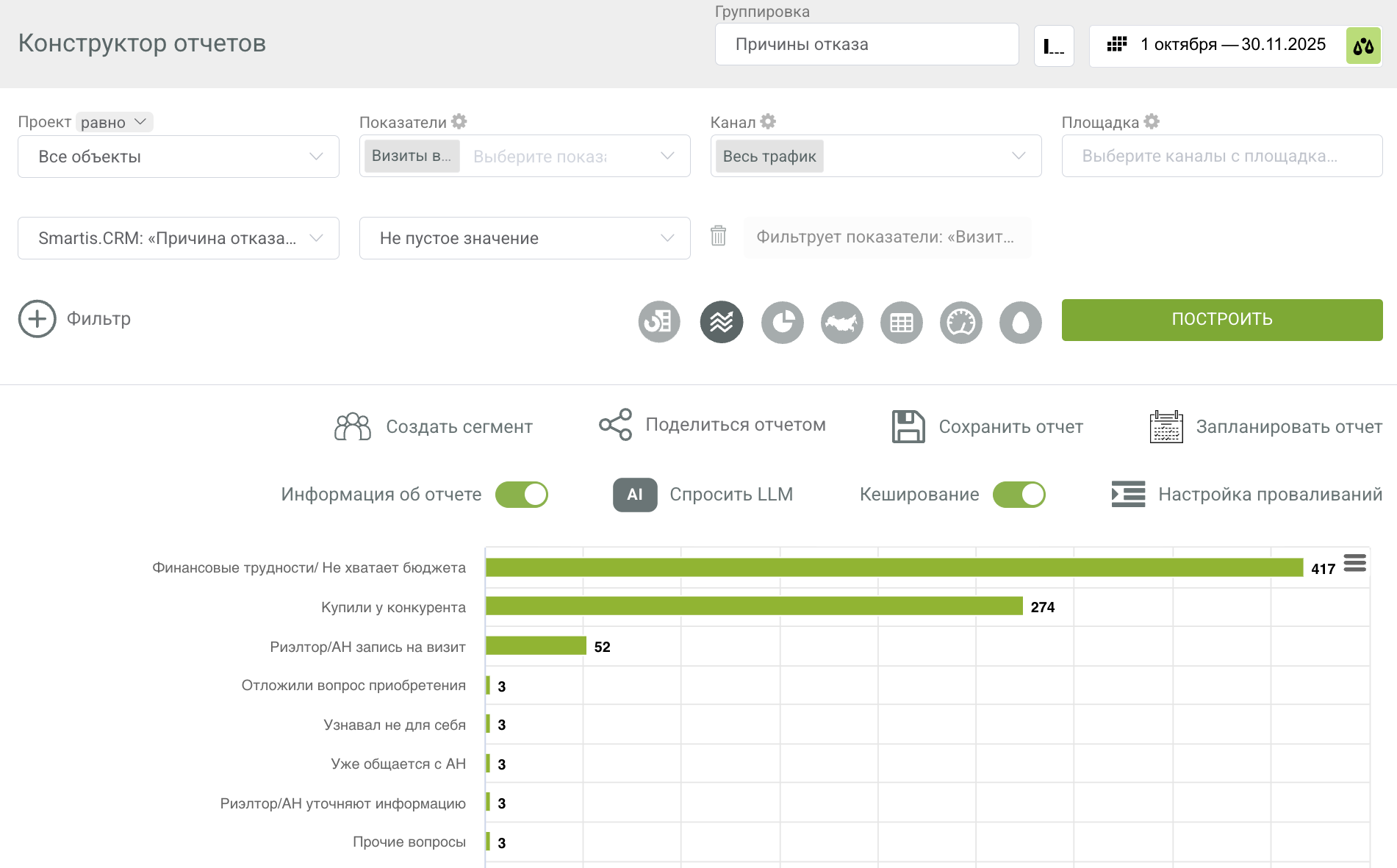1397x868 pixels.
Task: Select the gauge speedometer chart icon
Action: click(961, 322)
